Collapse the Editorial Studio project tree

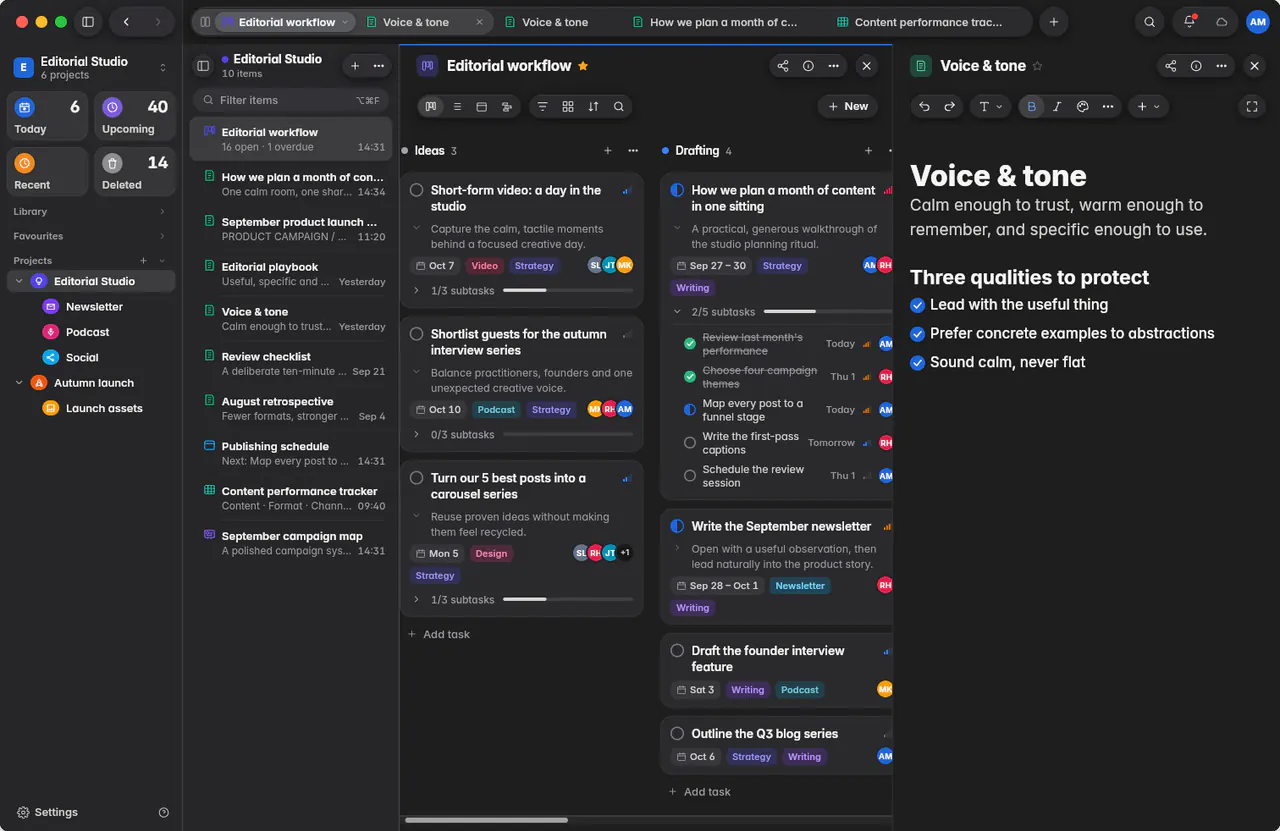[x=19, y=282]
